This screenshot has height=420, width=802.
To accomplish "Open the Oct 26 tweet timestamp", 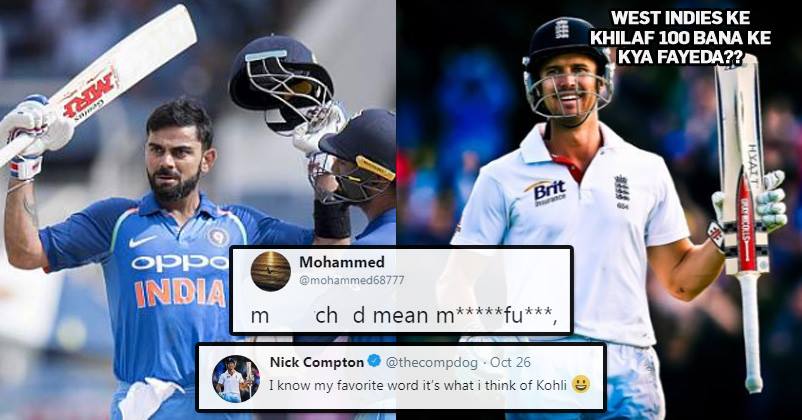I will (510, 362).
